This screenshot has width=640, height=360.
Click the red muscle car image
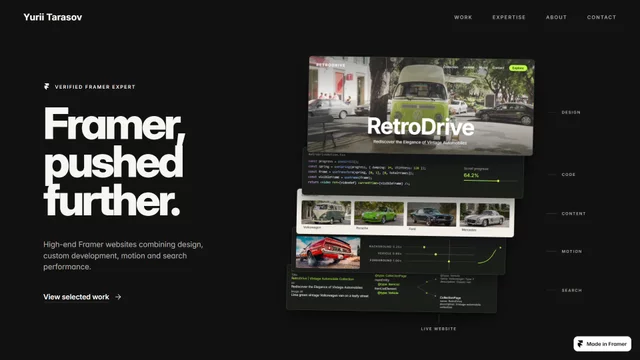tap(328, 252)
